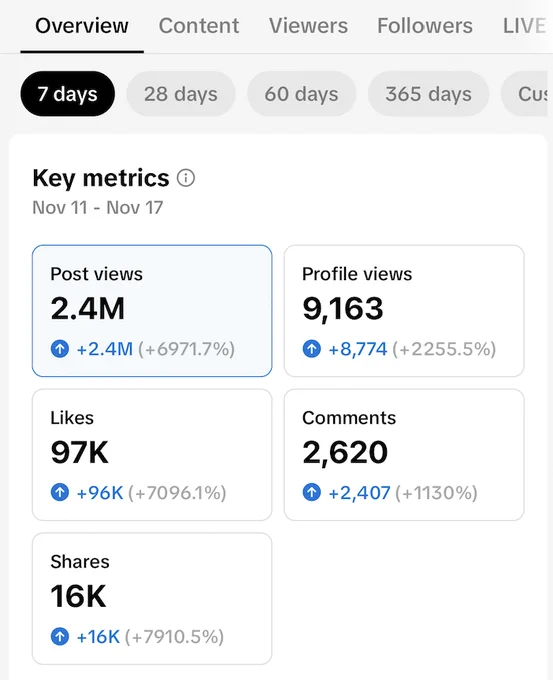Select the Post views metric card

(x=152, y=311)
